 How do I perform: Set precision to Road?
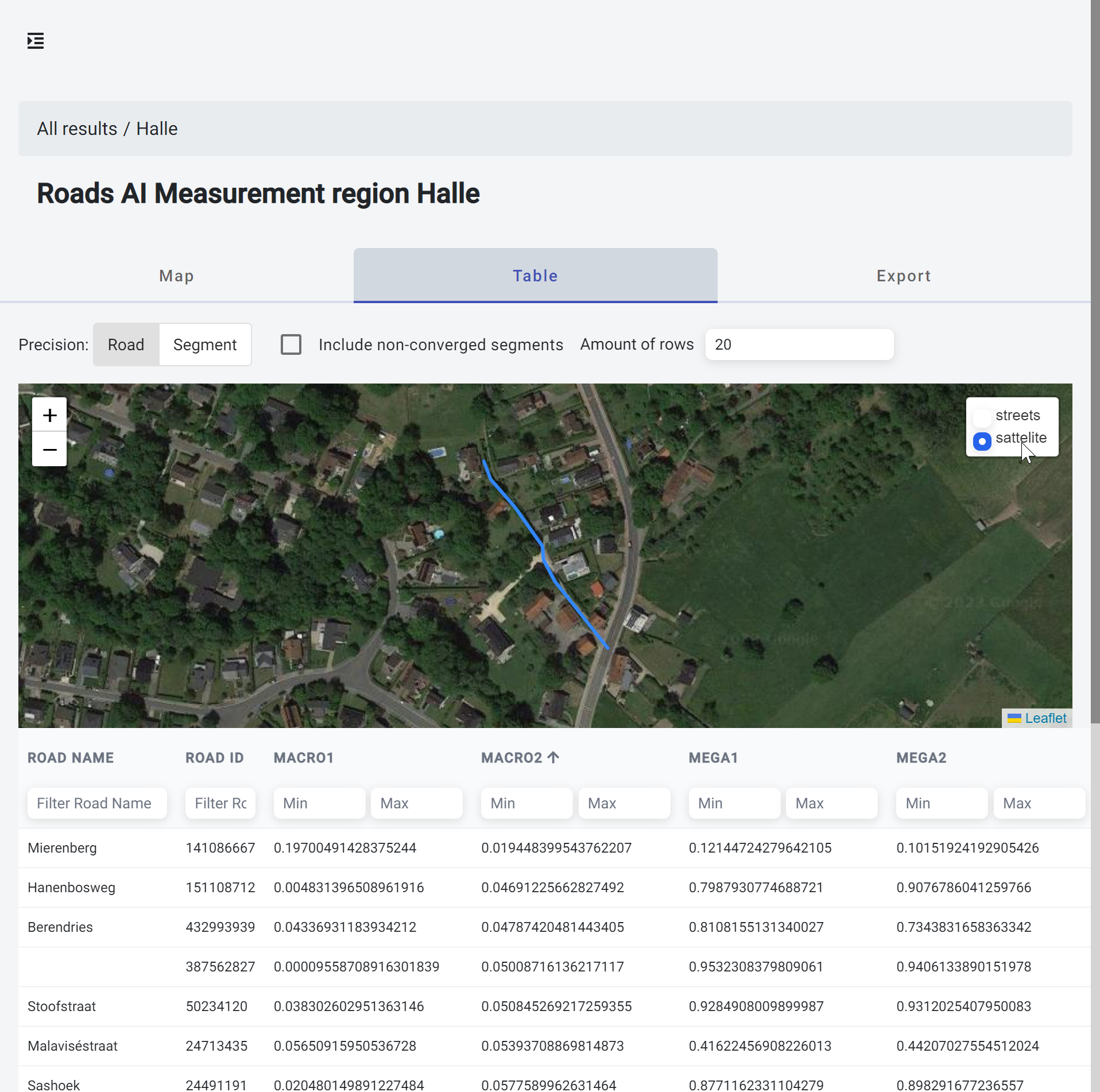click(x=126, y=344)
